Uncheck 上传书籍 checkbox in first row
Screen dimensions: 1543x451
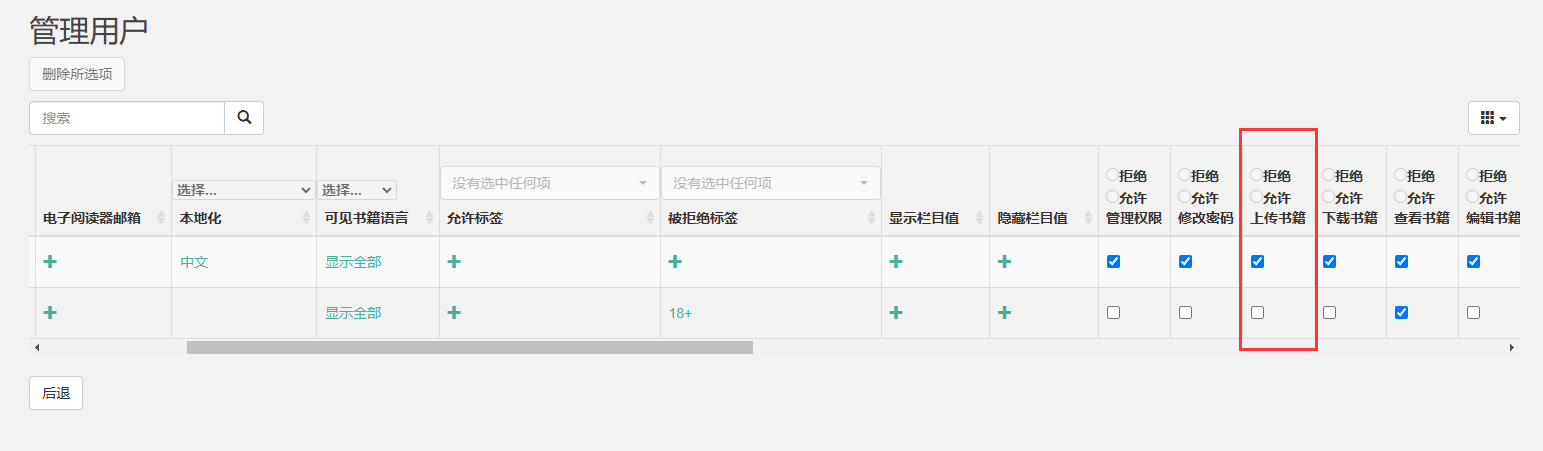click(1258, 262)
